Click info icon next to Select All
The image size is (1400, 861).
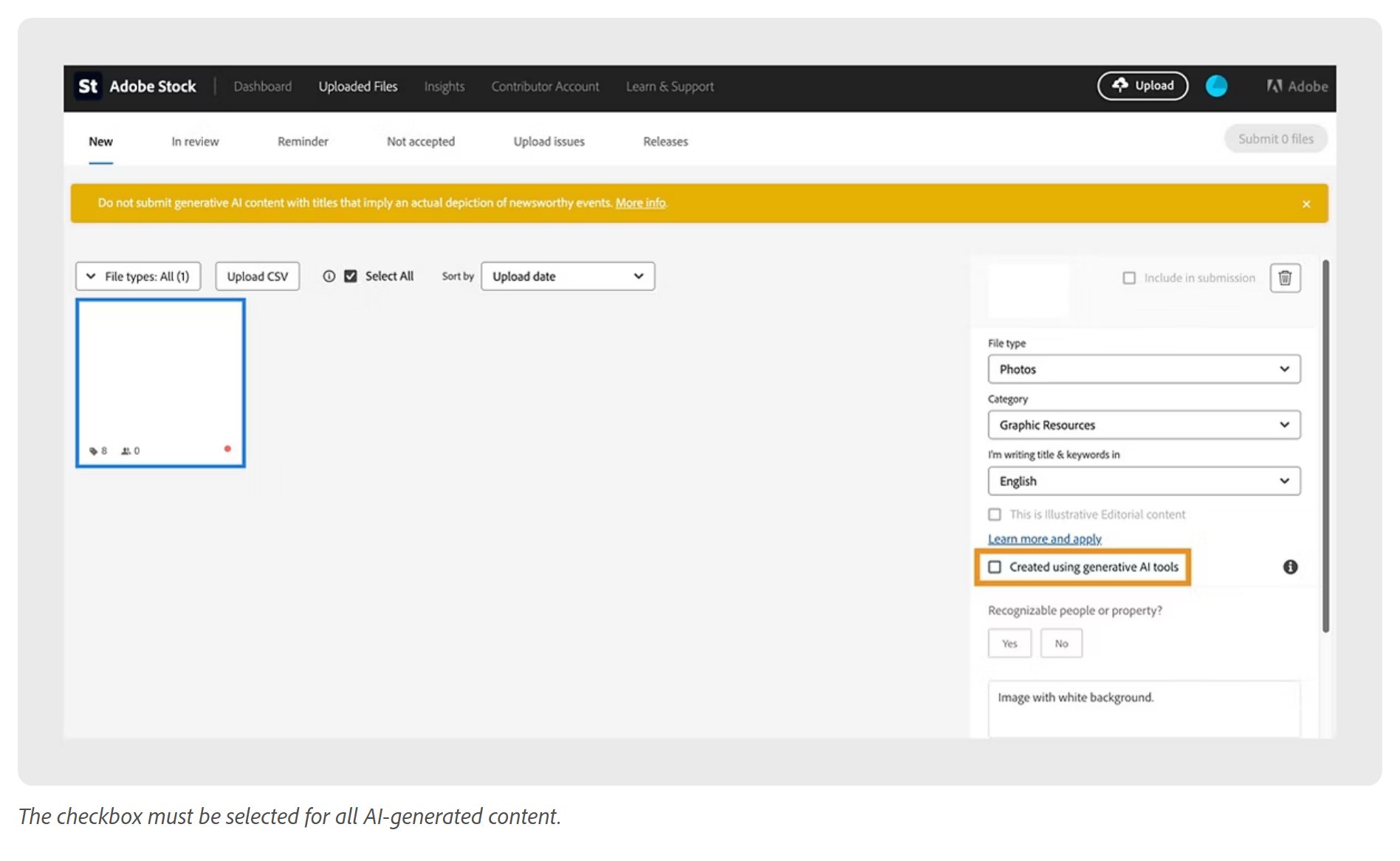coord(329,276)
